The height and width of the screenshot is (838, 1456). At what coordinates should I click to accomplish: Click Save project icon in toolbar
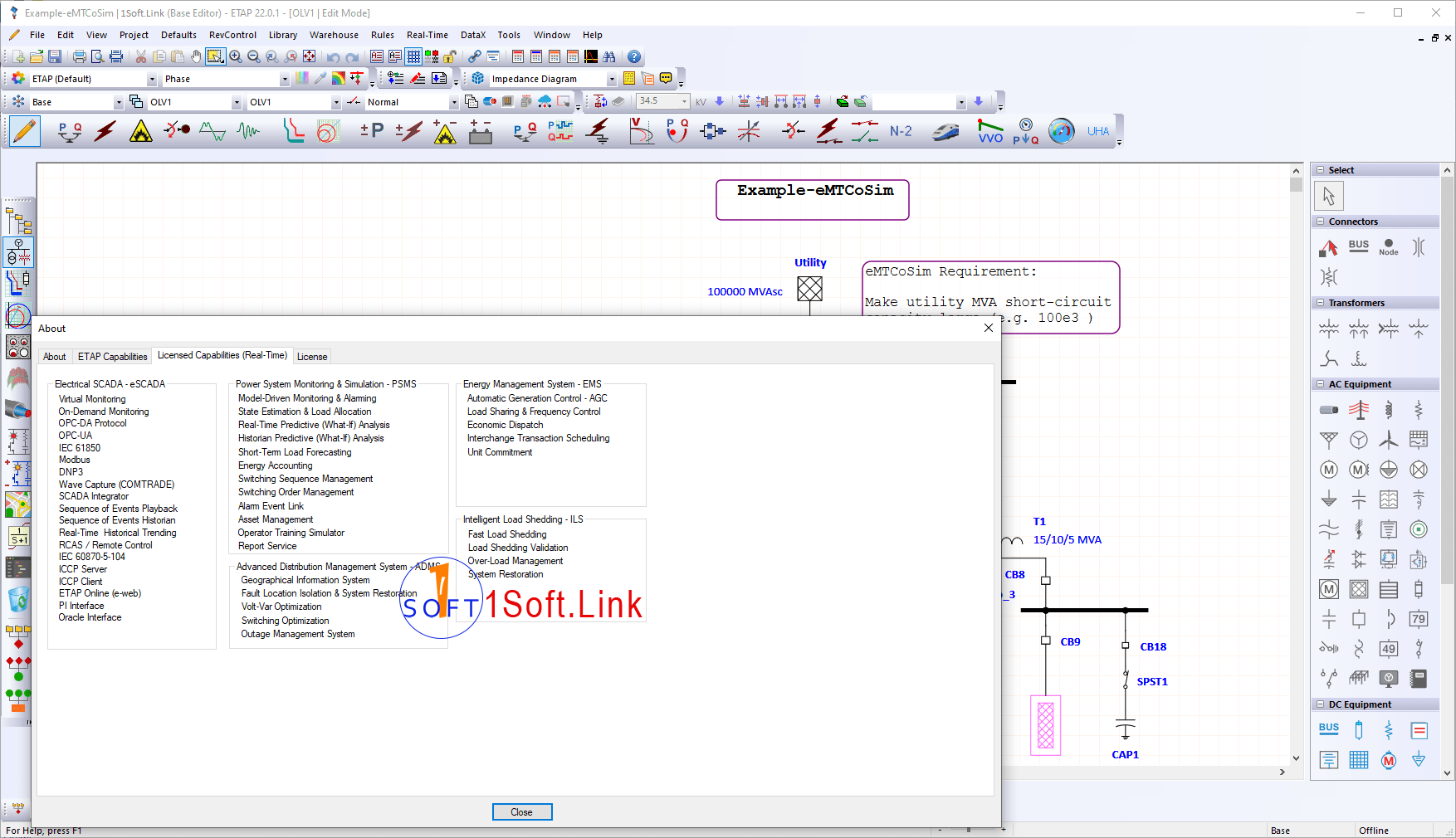(x=55, y=56)
